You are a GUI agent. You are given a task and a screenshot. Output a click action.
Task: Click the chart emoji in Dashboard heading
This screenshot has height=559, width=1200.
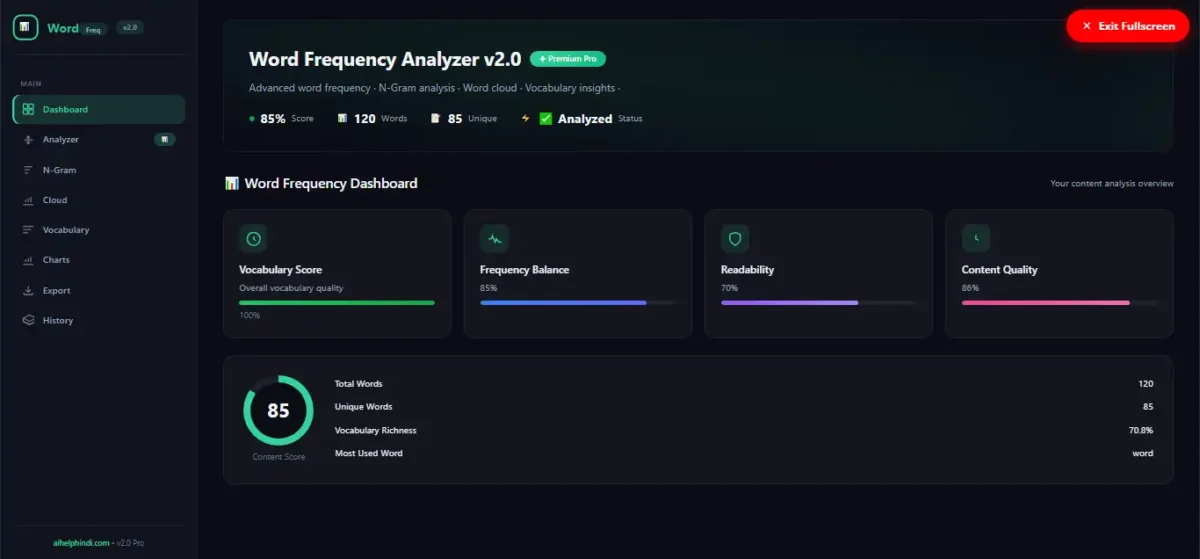pos(232,183)
